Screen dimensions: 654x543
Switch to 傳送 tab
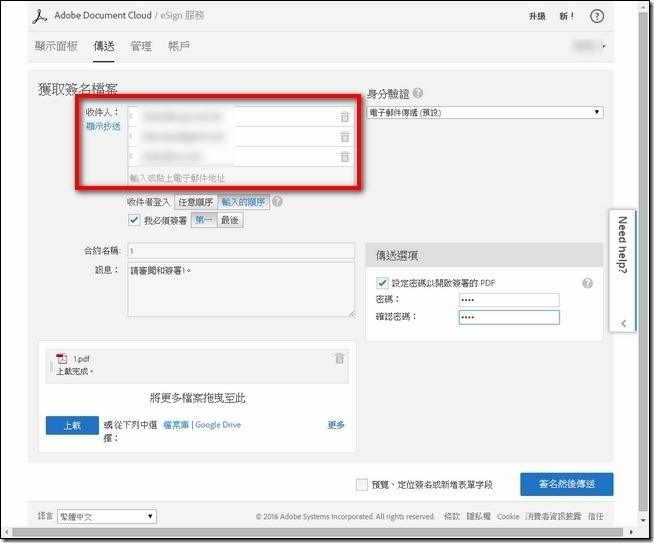(104, 46)
